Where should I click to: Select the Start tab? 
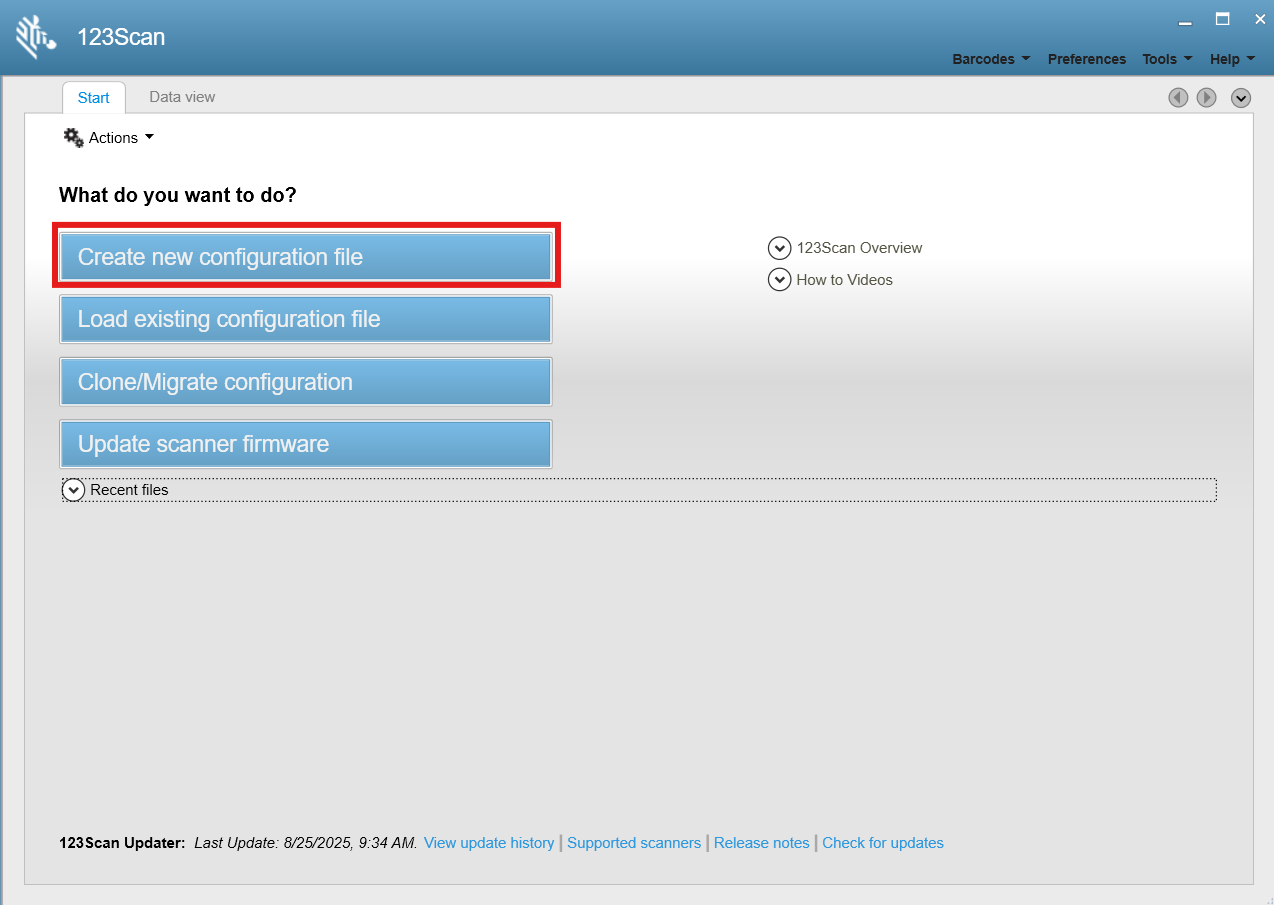click(94, 98)
